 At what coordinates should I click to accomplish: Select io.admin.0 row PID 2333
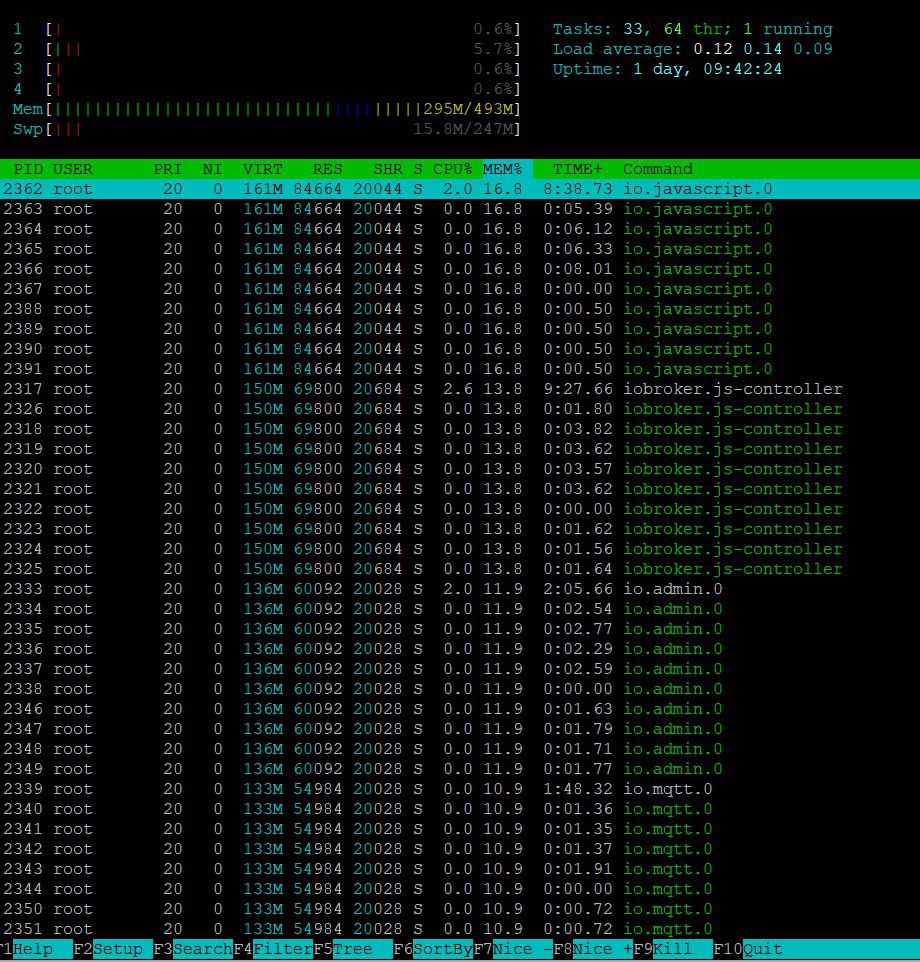pos(460,589)
